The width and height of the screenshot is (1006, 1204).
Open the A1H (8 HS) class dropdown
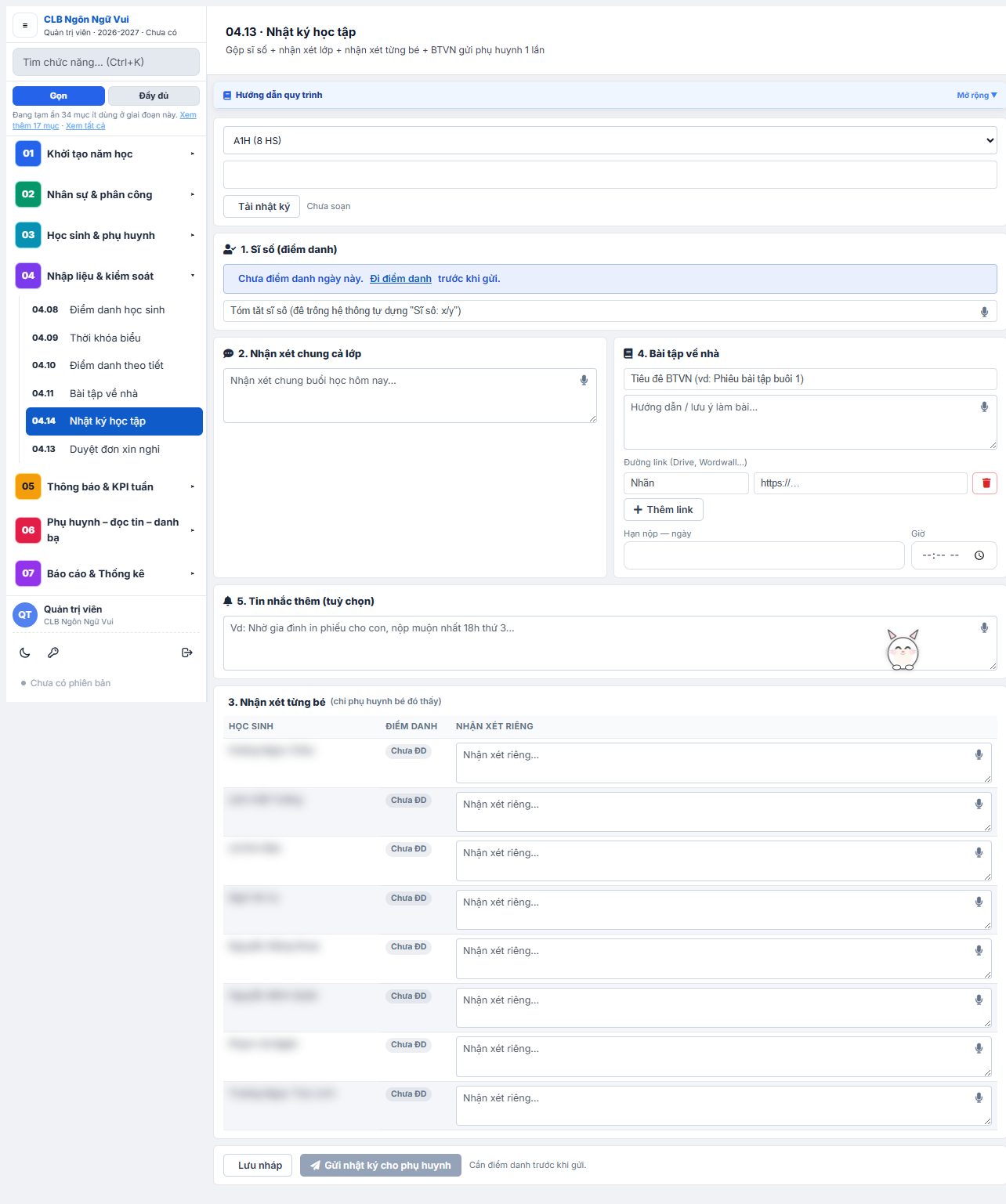[610, 141]
